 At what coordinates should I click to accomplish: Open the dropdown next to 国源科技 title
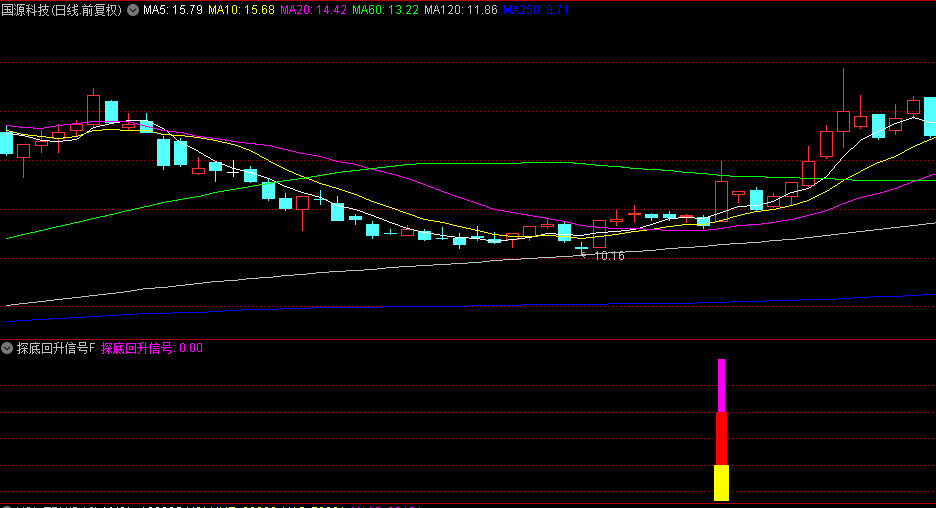[x=133, y=10]
